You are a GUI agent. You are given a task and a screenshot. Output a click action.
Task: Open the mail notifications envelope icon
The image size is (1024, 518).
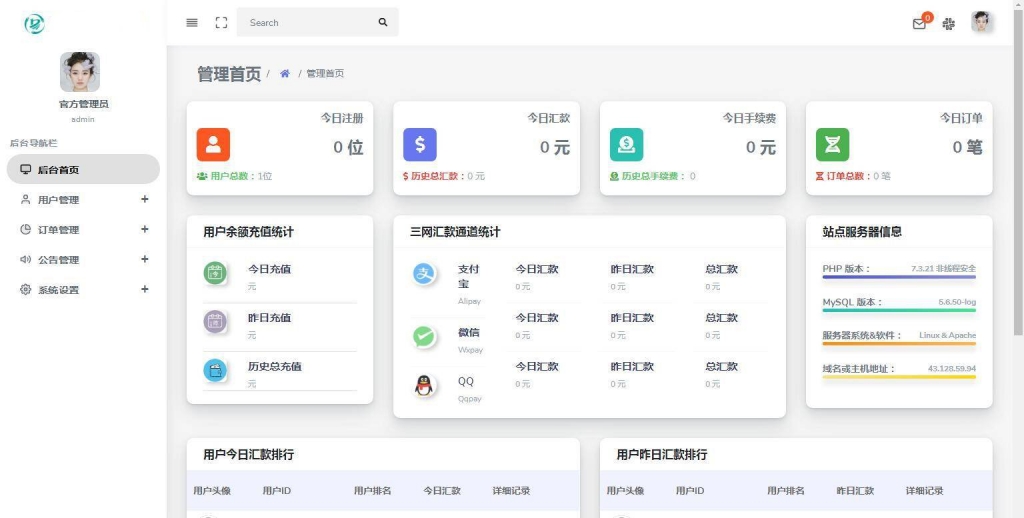coord(919,24)
